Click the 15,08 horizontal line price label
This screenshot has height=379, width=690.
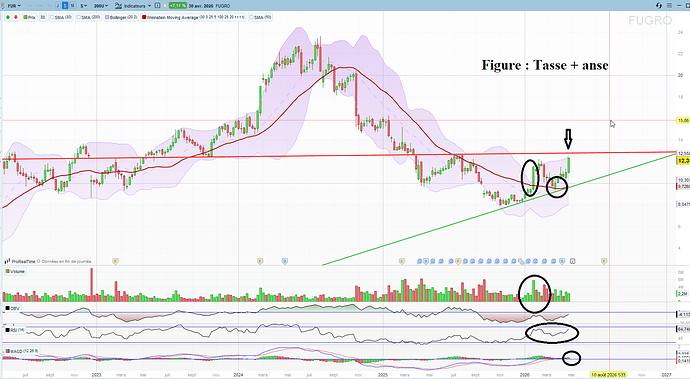pyautogui.click(x=683, y=120)
